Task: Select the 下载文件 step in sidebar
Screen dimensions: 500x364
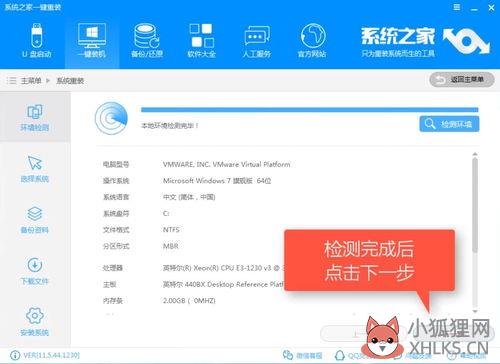Action: 35,271
